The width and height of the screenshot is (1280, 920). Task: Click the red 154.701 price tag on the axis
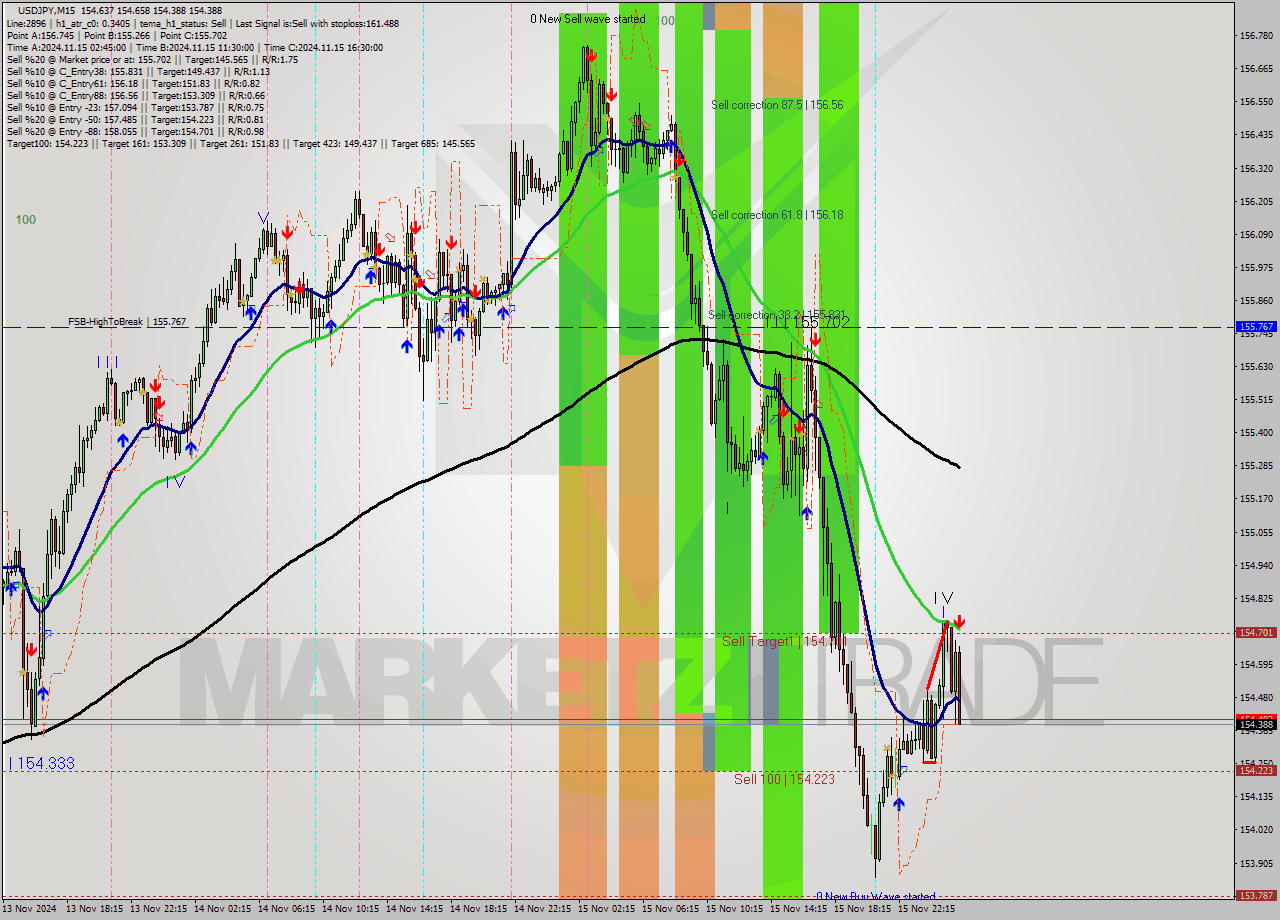(1256, 633)
